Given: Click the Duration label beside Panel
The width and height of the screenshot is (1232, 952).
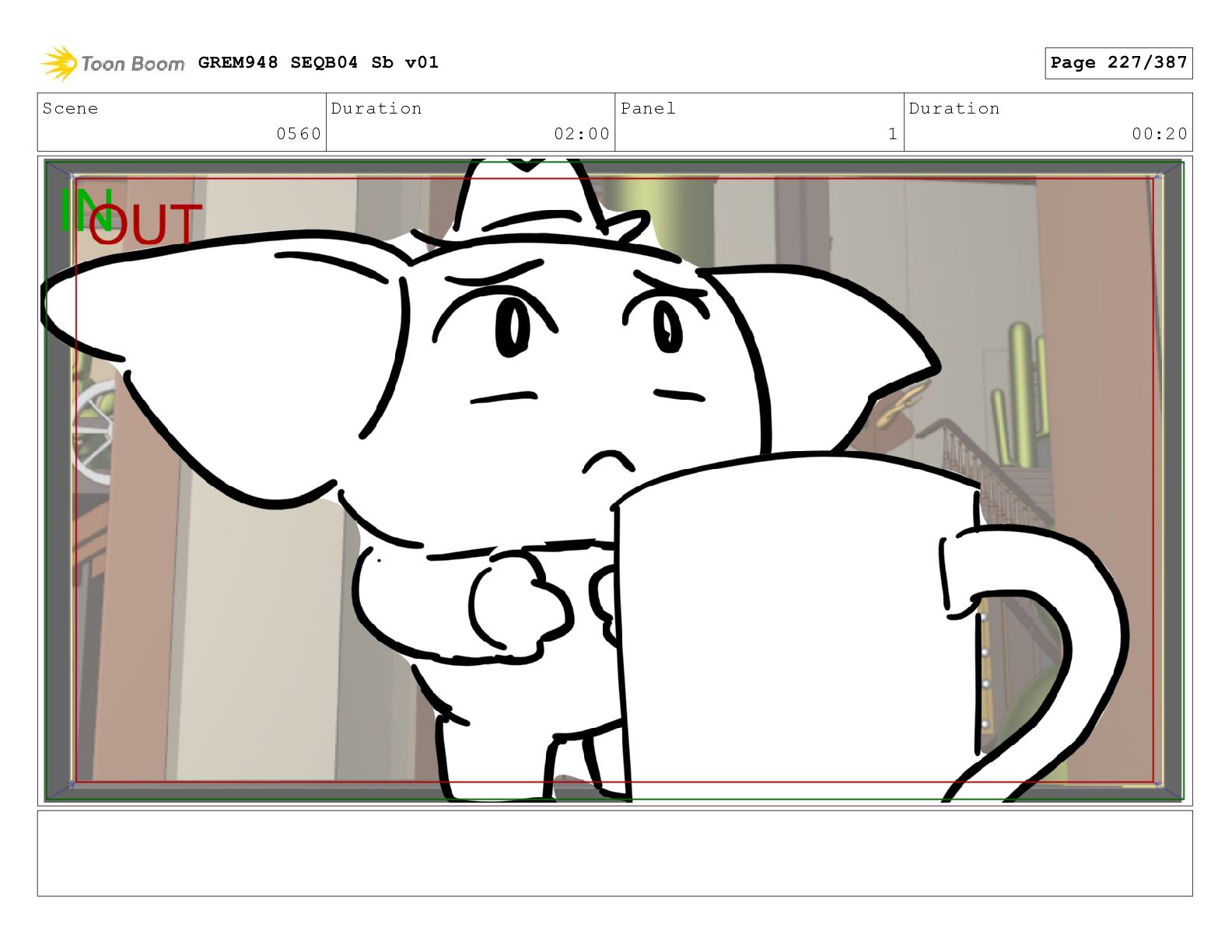Looking at the screenshot, I should 954,108.
